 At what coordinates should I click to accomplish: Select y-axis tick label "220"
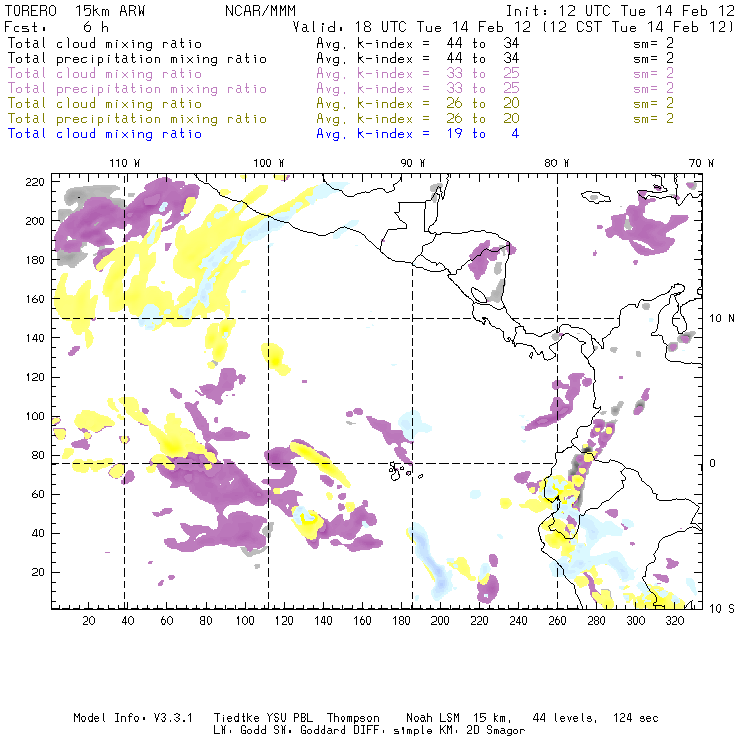pyautogui.click(x=35, y=182)
